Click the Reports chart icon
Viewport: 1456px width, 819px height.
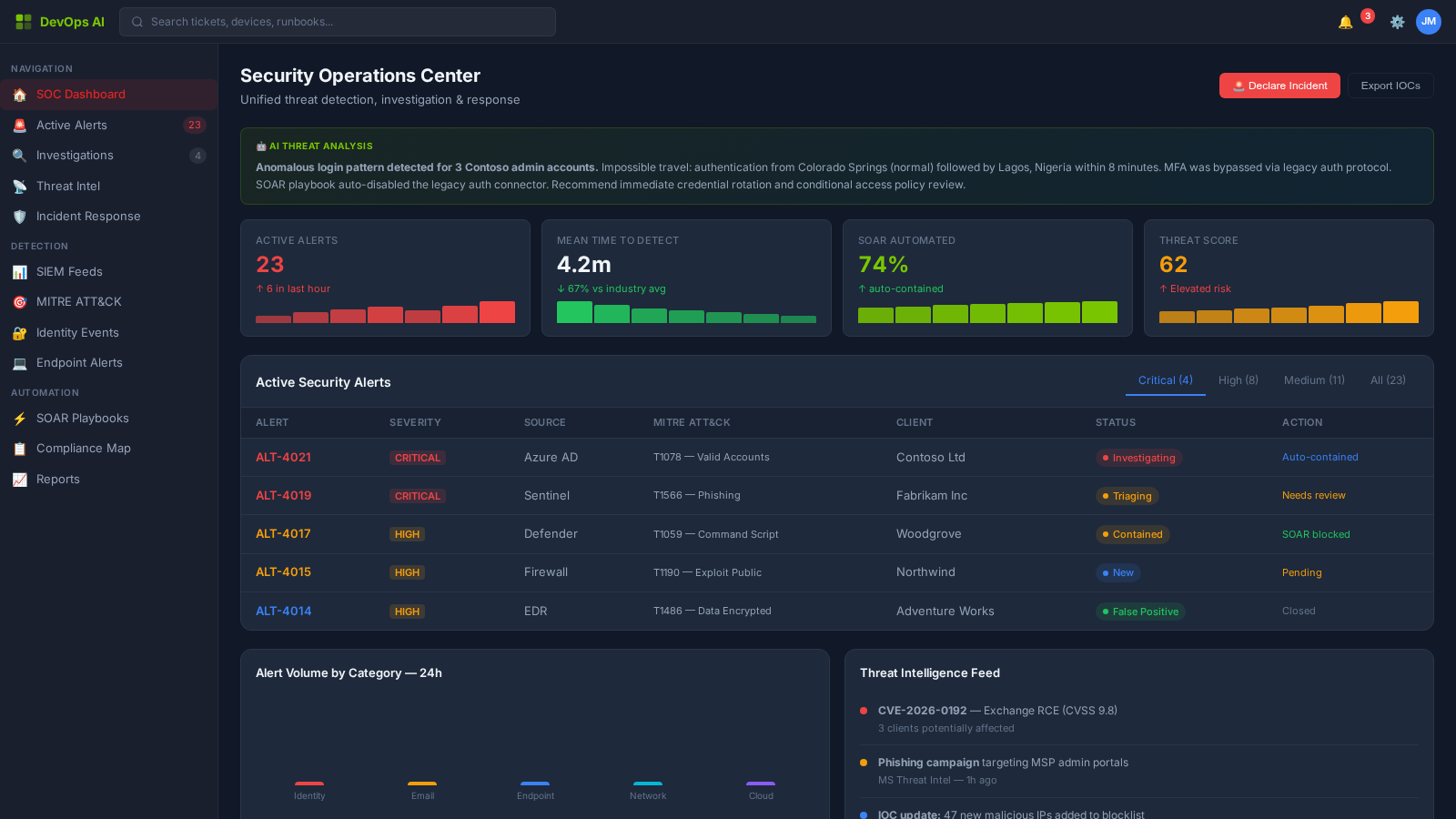pyautogui.click(x=19, y=479)
